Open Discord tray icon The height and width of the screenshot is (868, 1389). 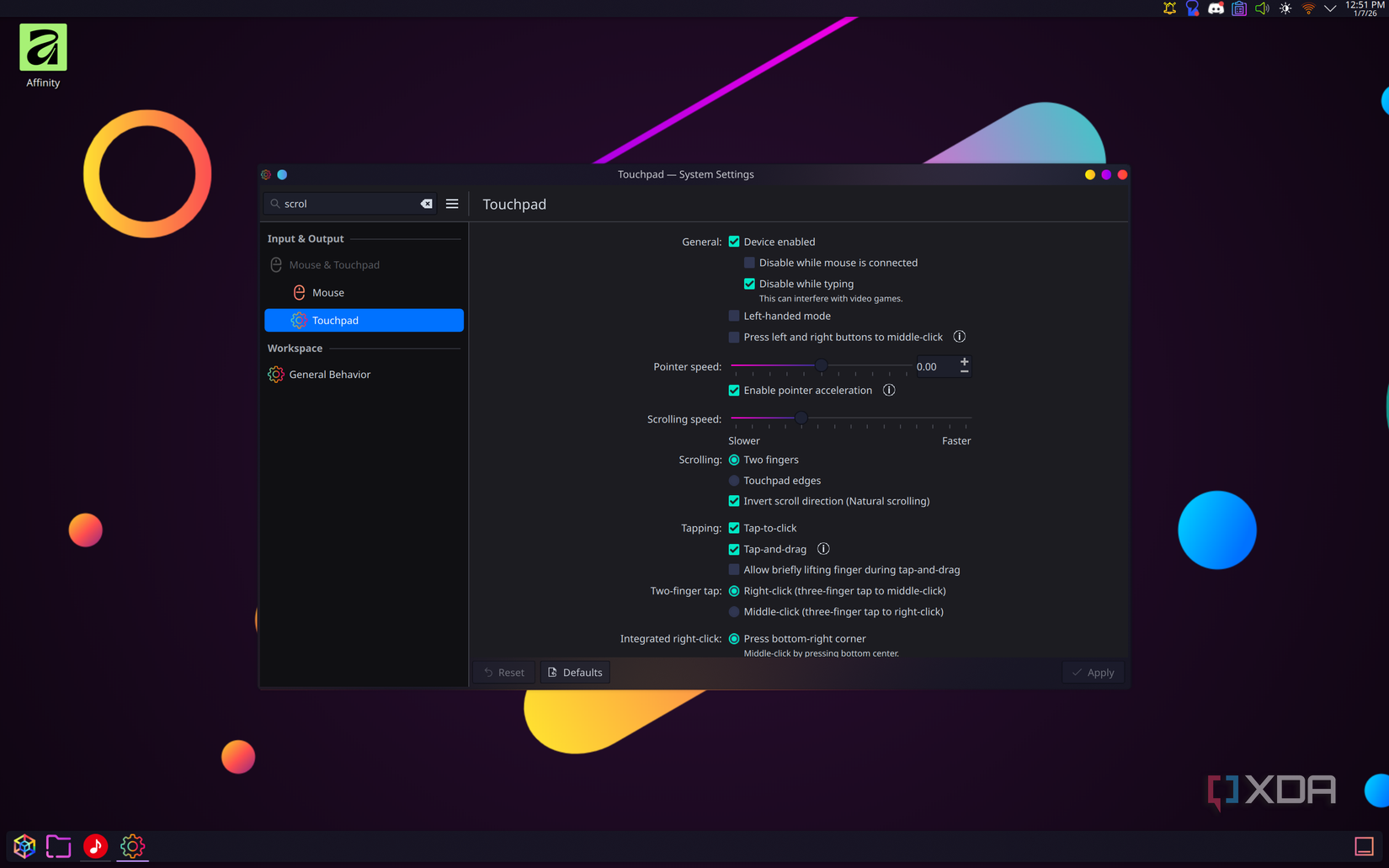coord(1216,8)
